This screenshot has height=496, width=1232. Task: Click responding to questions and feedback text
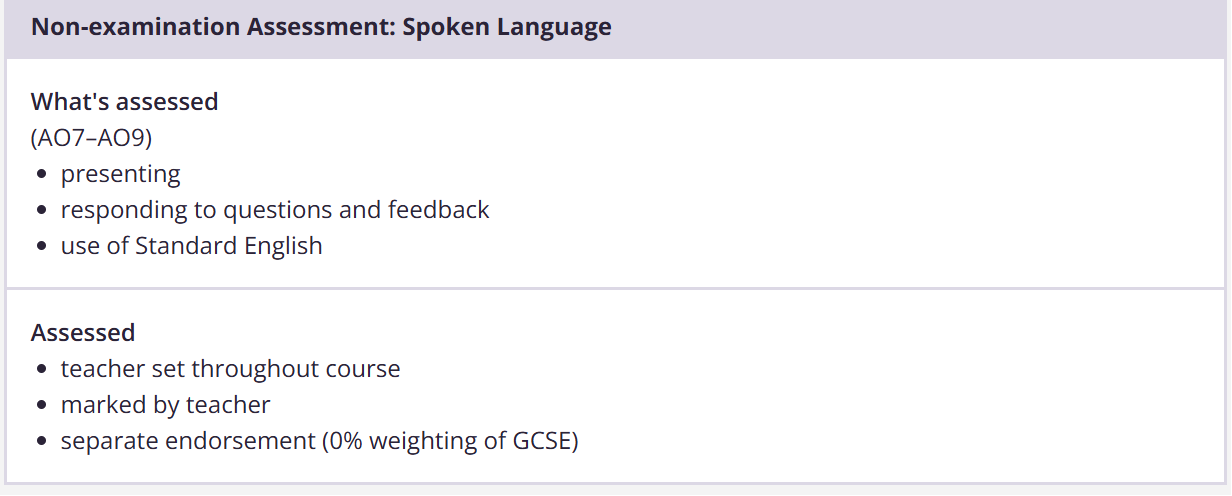275,210
